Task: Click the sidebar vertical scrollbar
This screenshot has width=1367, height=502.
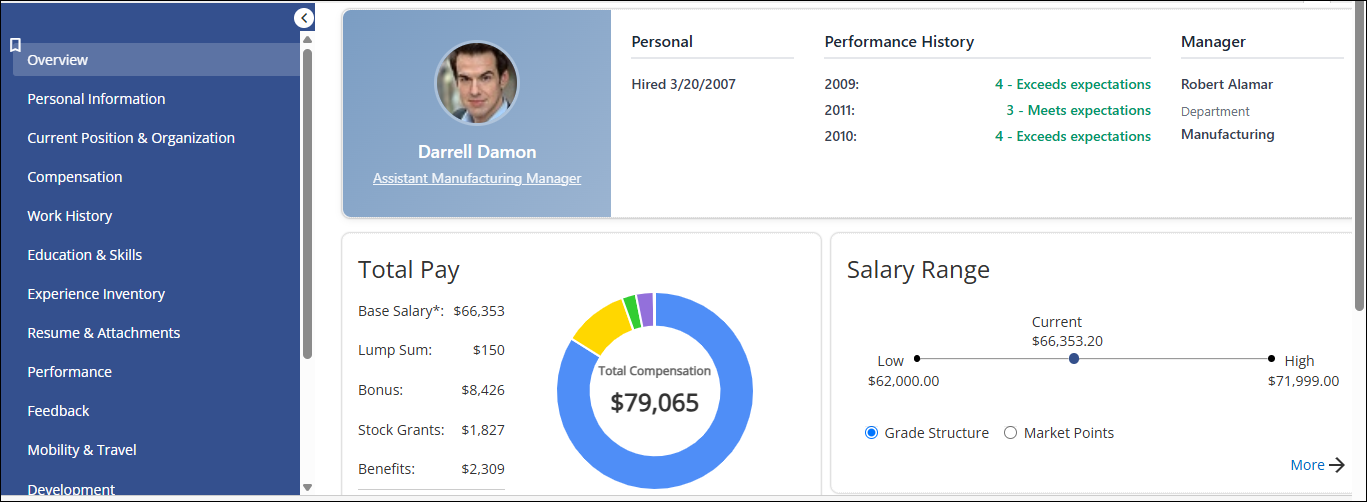Action: pyautogui.click(x=307, y=202)
